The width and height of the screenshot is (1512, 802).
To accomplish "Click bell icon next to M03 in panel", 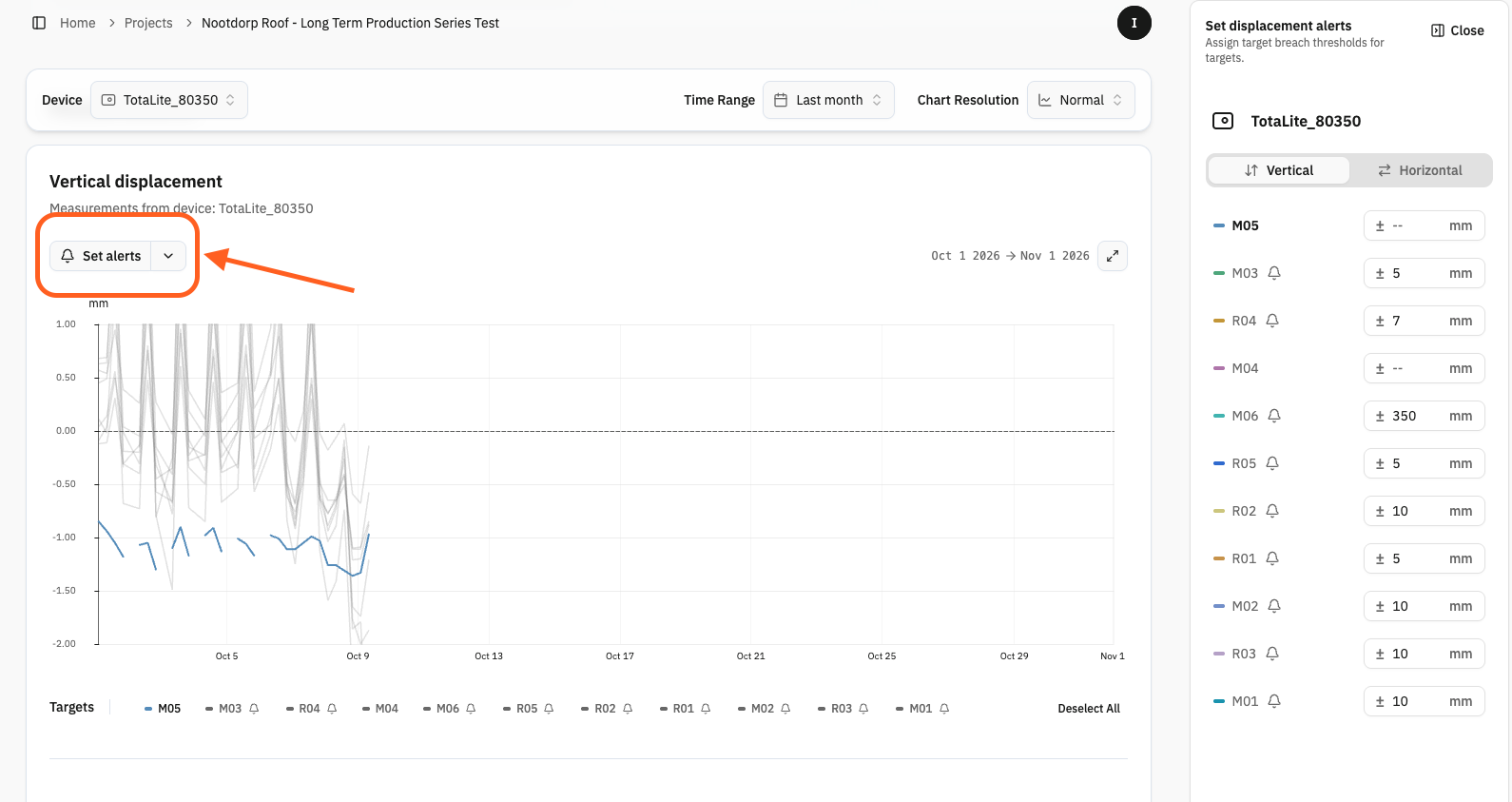I will pos(1274,273).
